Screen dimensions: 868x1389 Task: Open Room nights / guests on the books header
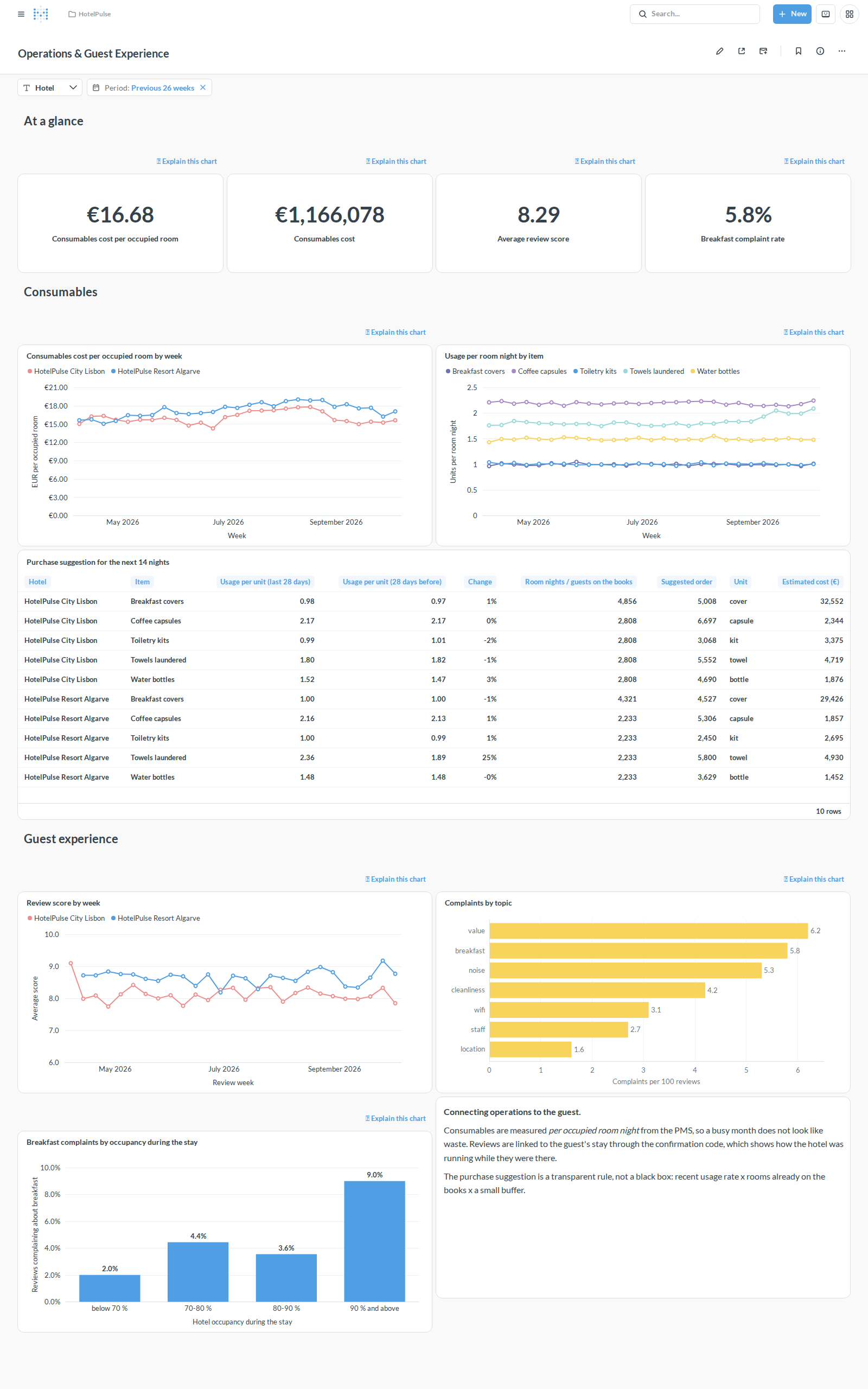pyautogui.click(x=579, y=582)
